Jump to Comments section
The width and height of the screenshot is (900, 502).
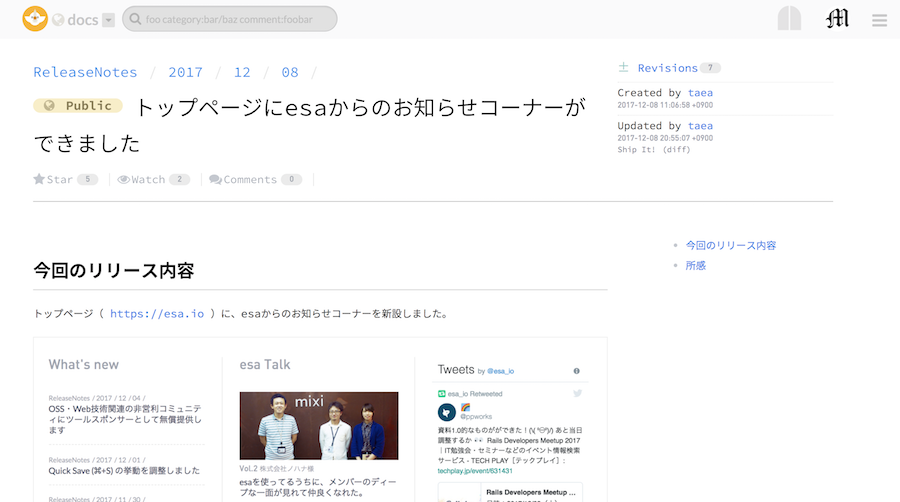pyautogui.click(x=250, y=180)
